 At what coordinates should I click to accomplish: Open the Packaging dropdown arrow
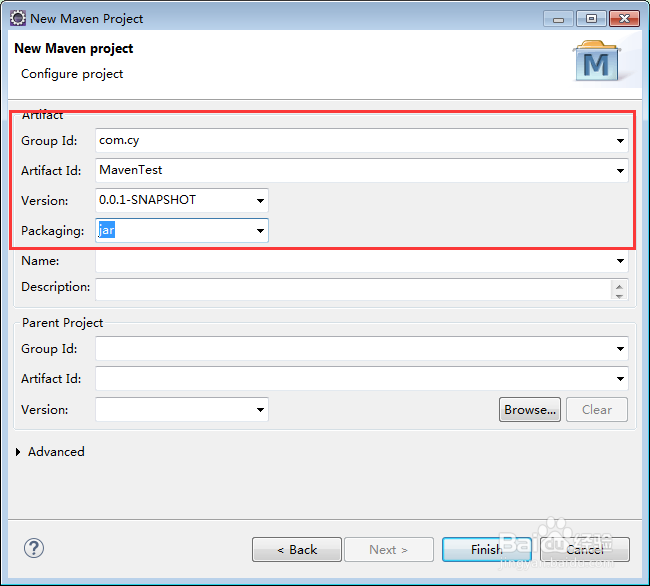(x=260, y=230)
